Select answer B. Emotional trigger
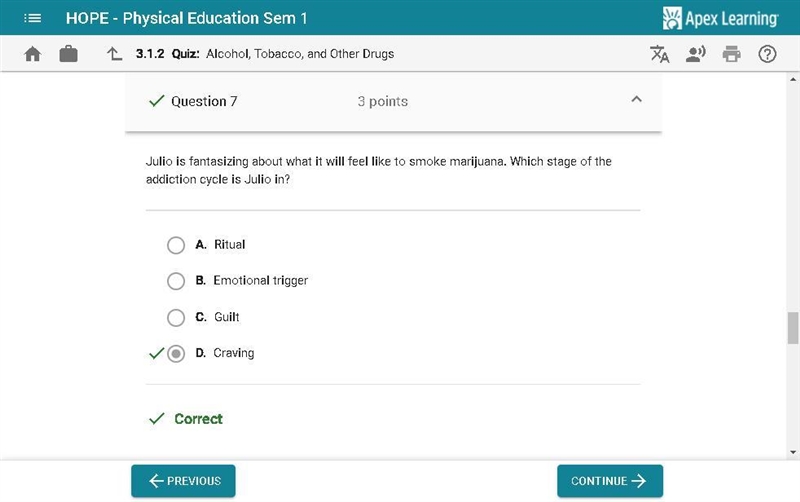The width and height of the screenshot is (800, 502). pyautogui.click(x=176, y=281)
